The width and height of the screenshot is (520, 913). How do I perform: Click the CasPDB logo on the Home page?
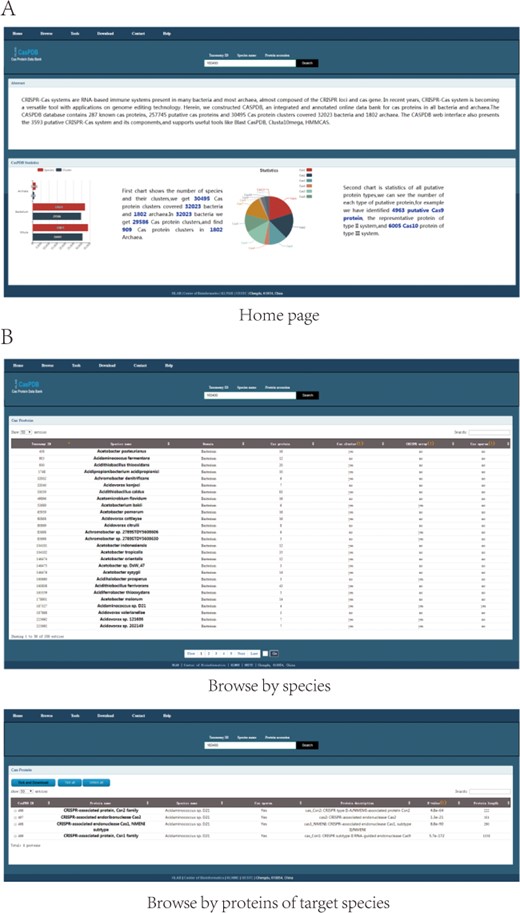[x=26, y=54]
